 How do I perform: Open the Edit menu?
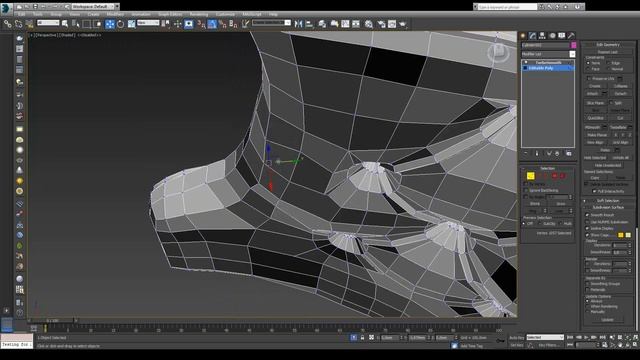(x=21, y=14)
